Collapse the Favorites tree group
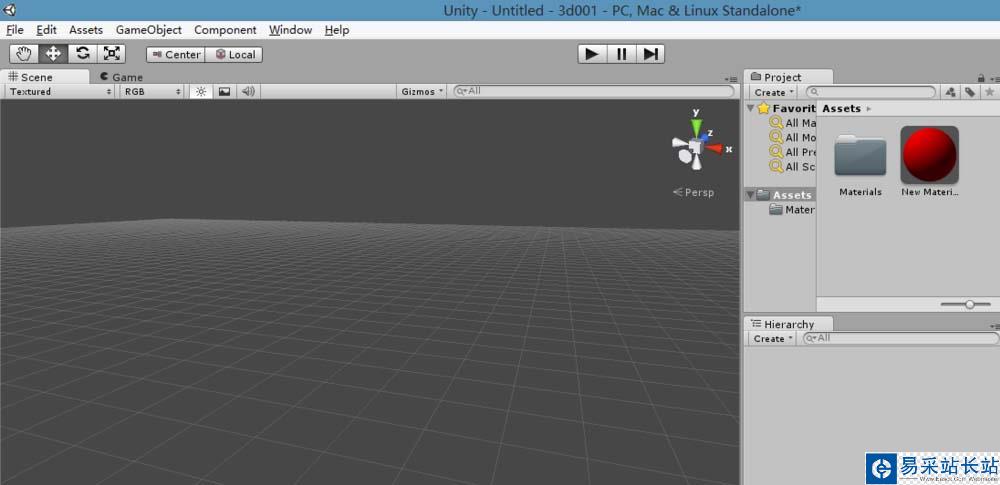This screenshot has width=1000, height=485. click(751, 108)
